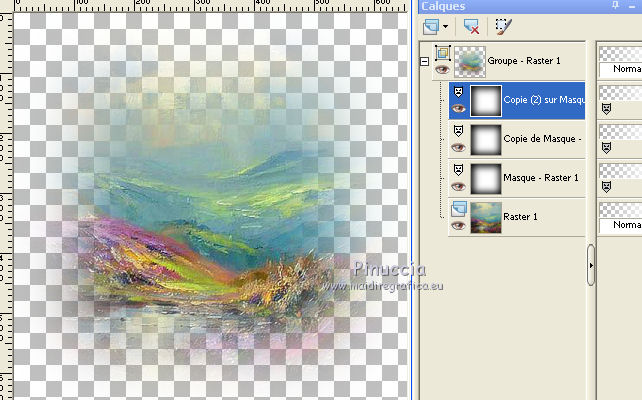Click mask icon of Copie (2) layer
The height and width of the screenshot is (400, 642).
pos(458,92)
